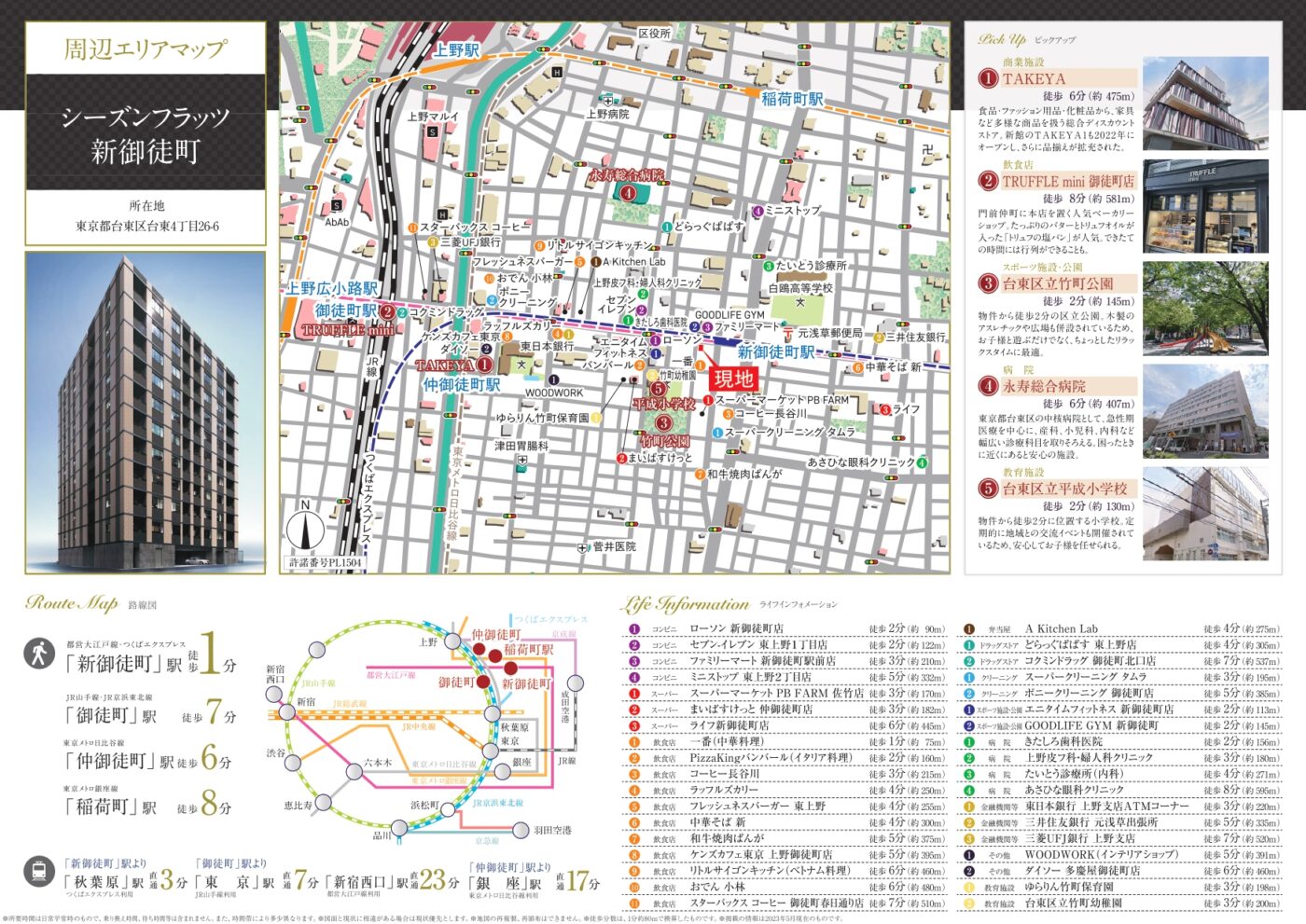Open the 平成小学校 school building photo

1205,514
